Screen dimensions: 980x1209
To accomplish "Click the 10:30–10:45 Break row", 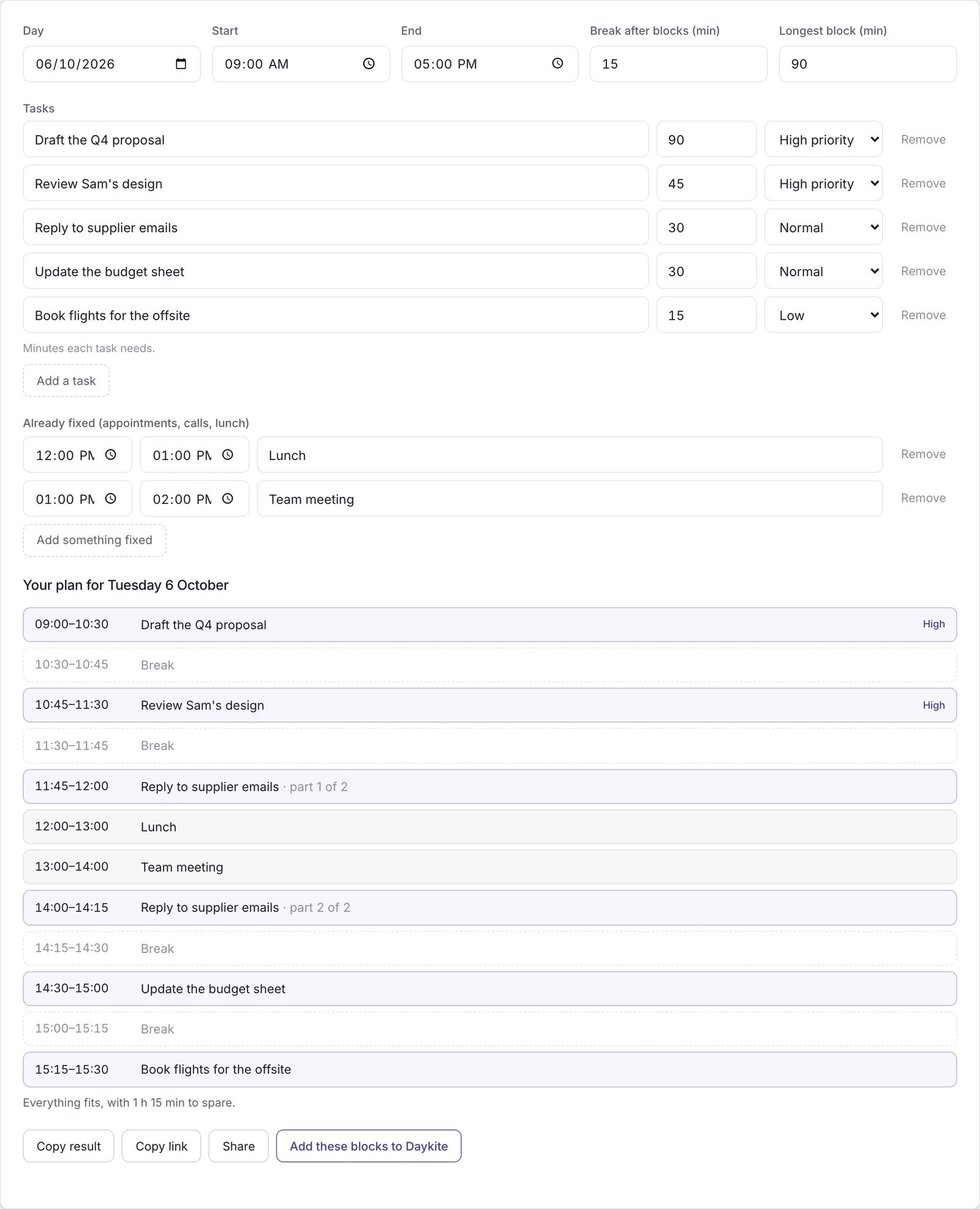I will tap(490, 665).
